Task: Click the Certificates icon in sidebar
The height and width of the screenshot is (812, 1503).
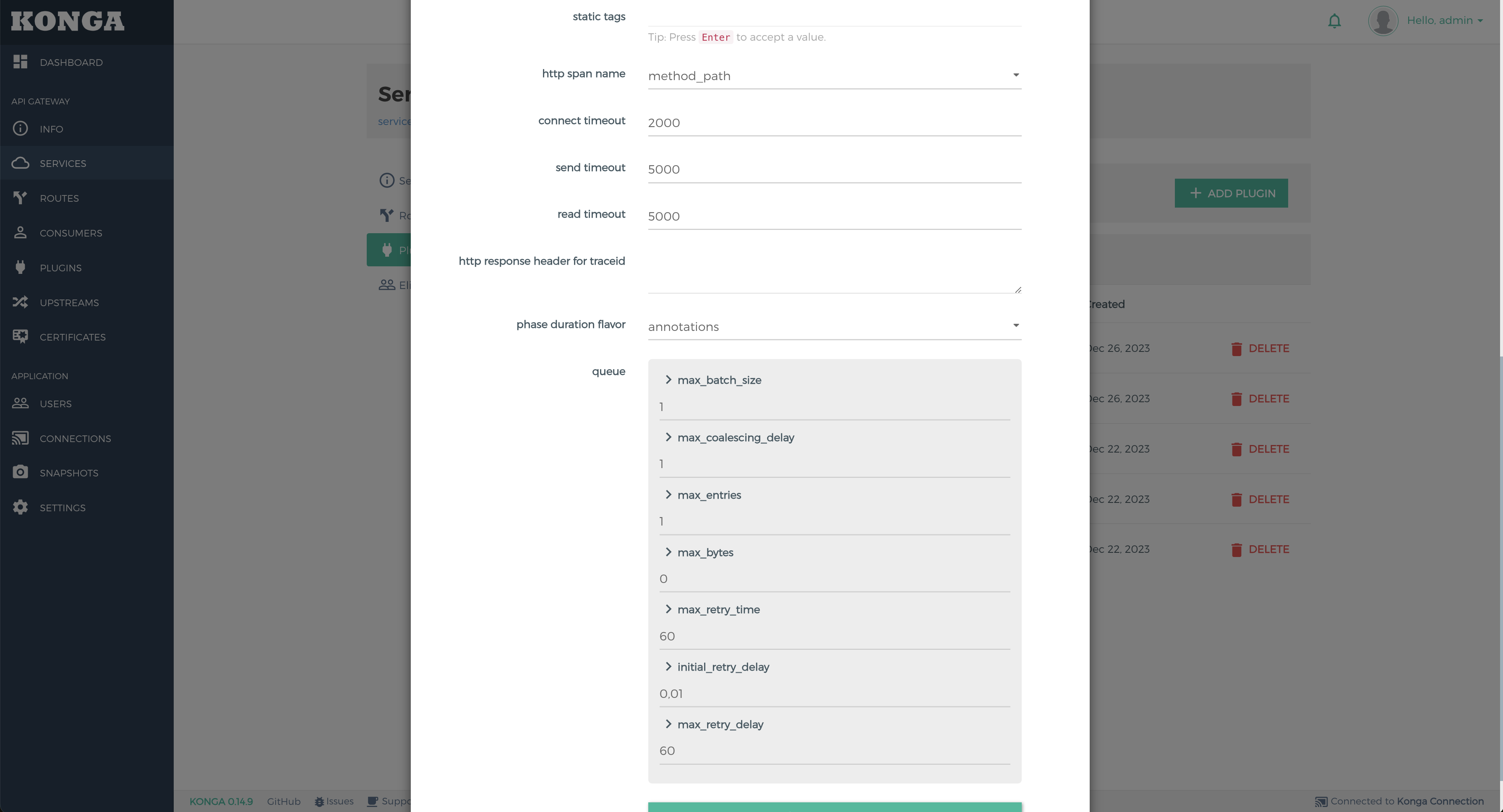Action: (21, 336)
